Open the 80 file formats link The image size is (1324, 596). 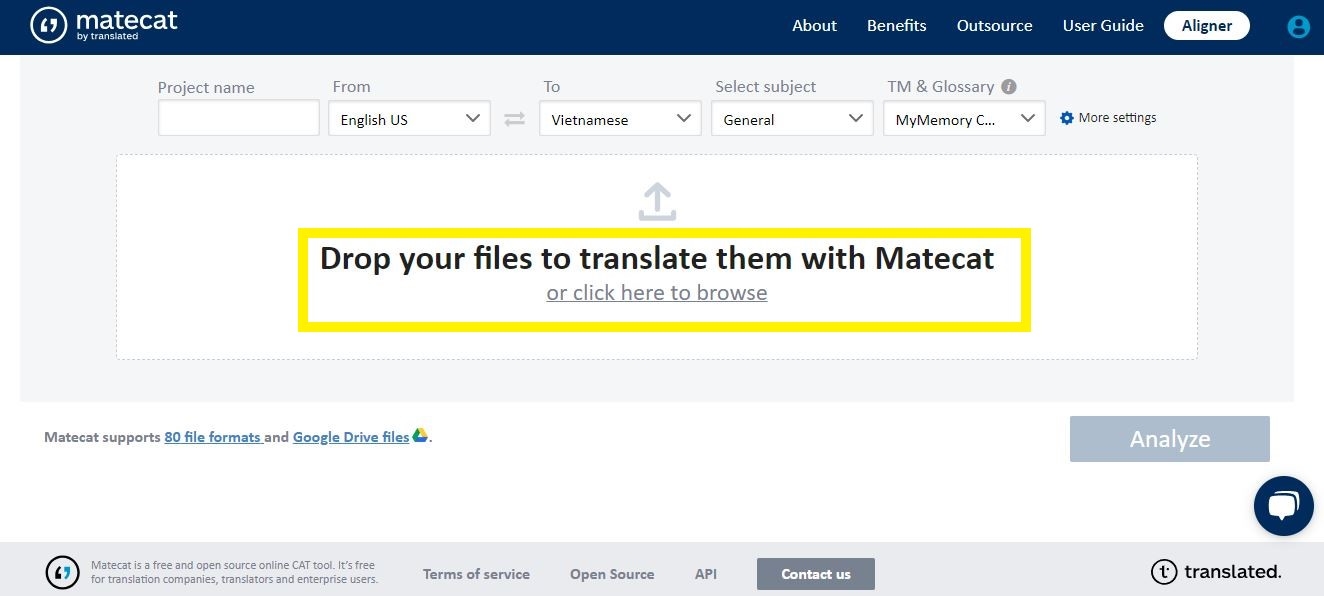click(212, 437)
